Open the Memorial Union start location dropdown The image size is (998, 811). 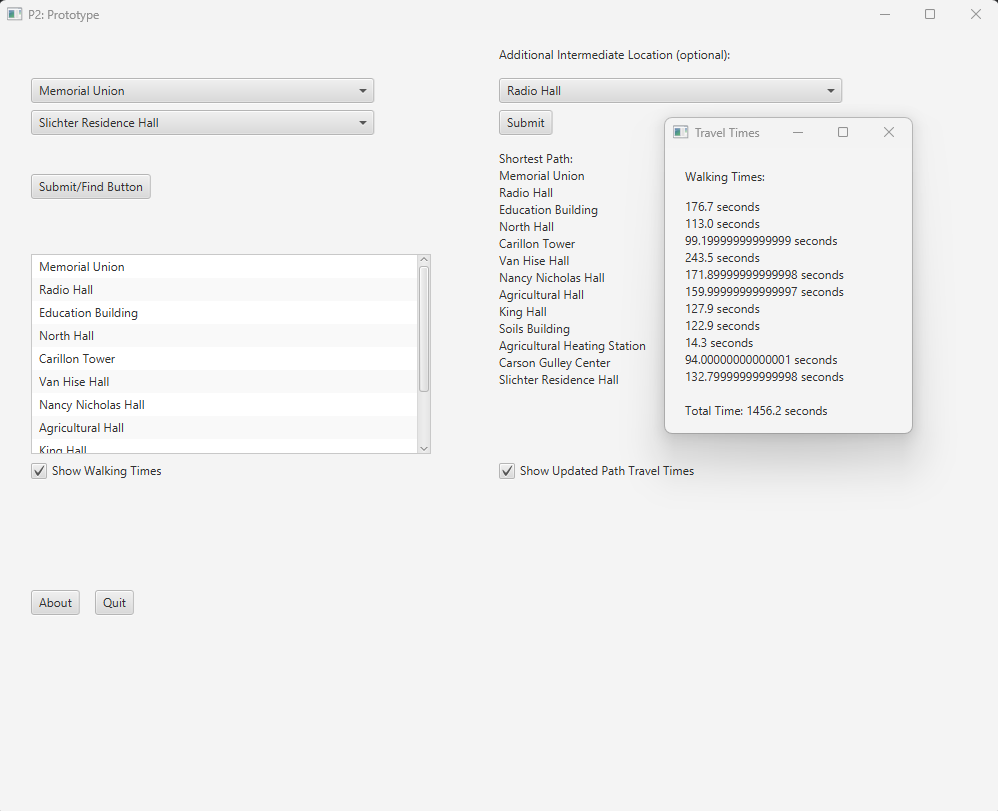click(x=202, y=91)
